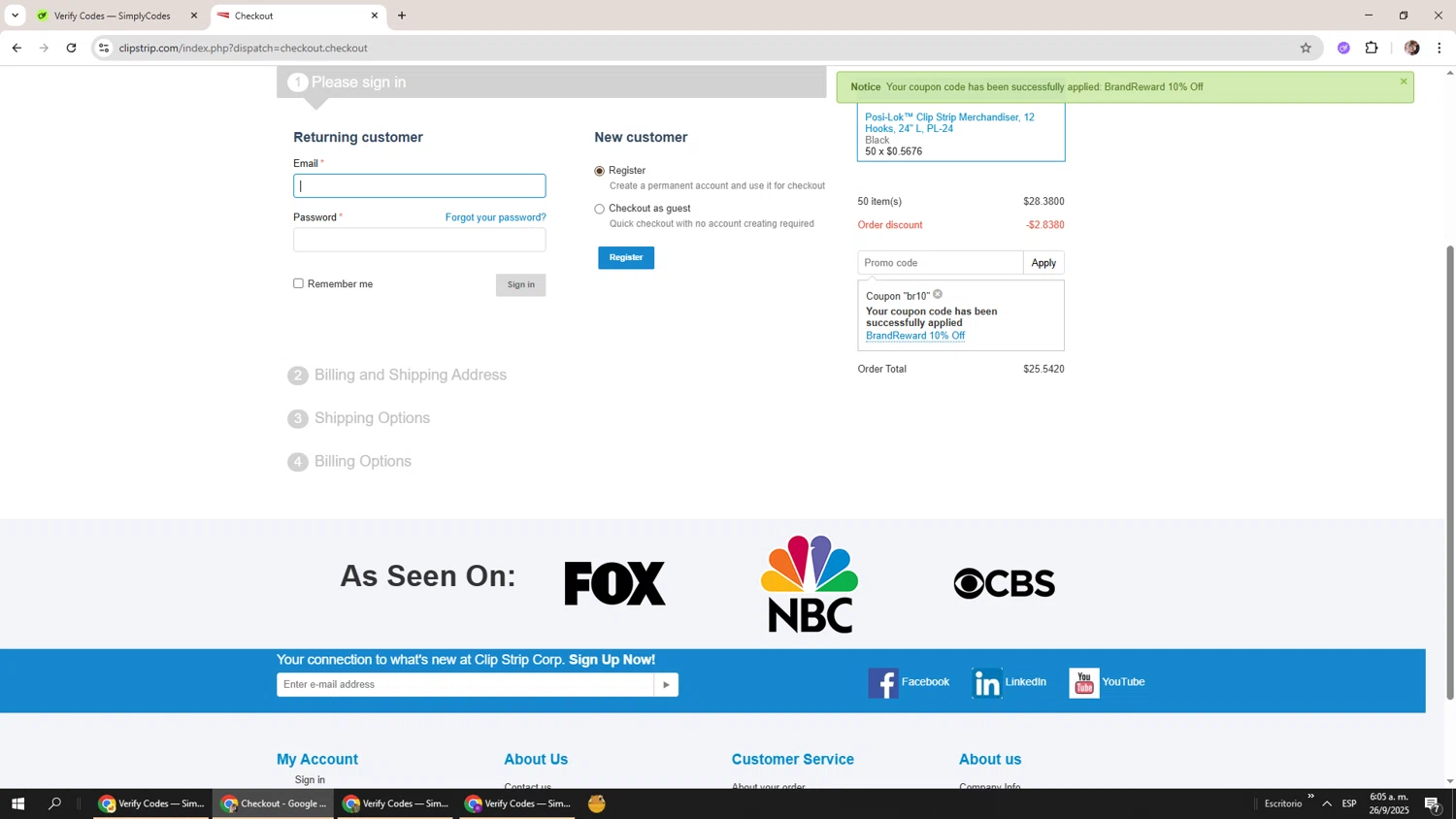The image size is (1456, 819).
Task: Open the tab search dropdown arrow
Action: tap(15, 16)
